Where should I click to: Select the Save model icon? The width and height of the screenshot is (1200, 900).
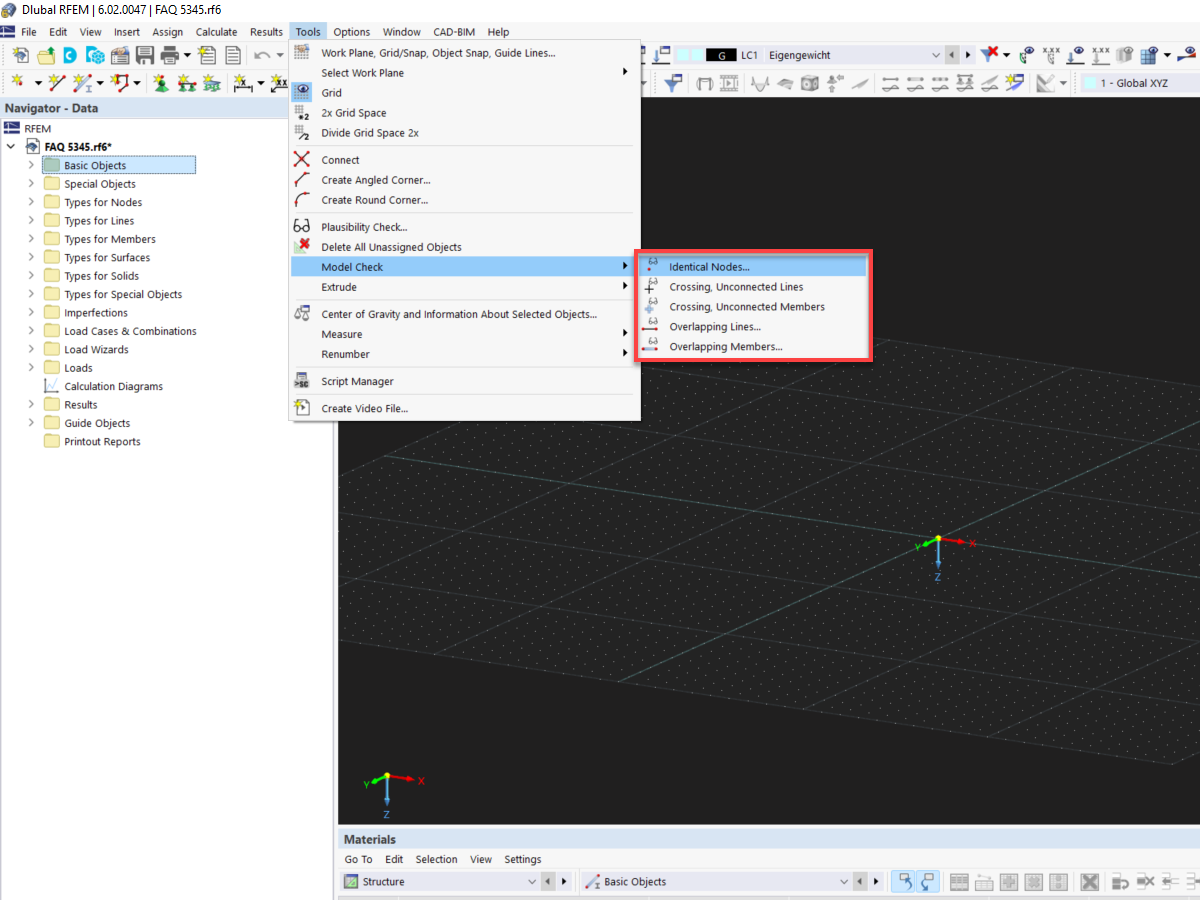pyautogui.click(x=145, y=56)
